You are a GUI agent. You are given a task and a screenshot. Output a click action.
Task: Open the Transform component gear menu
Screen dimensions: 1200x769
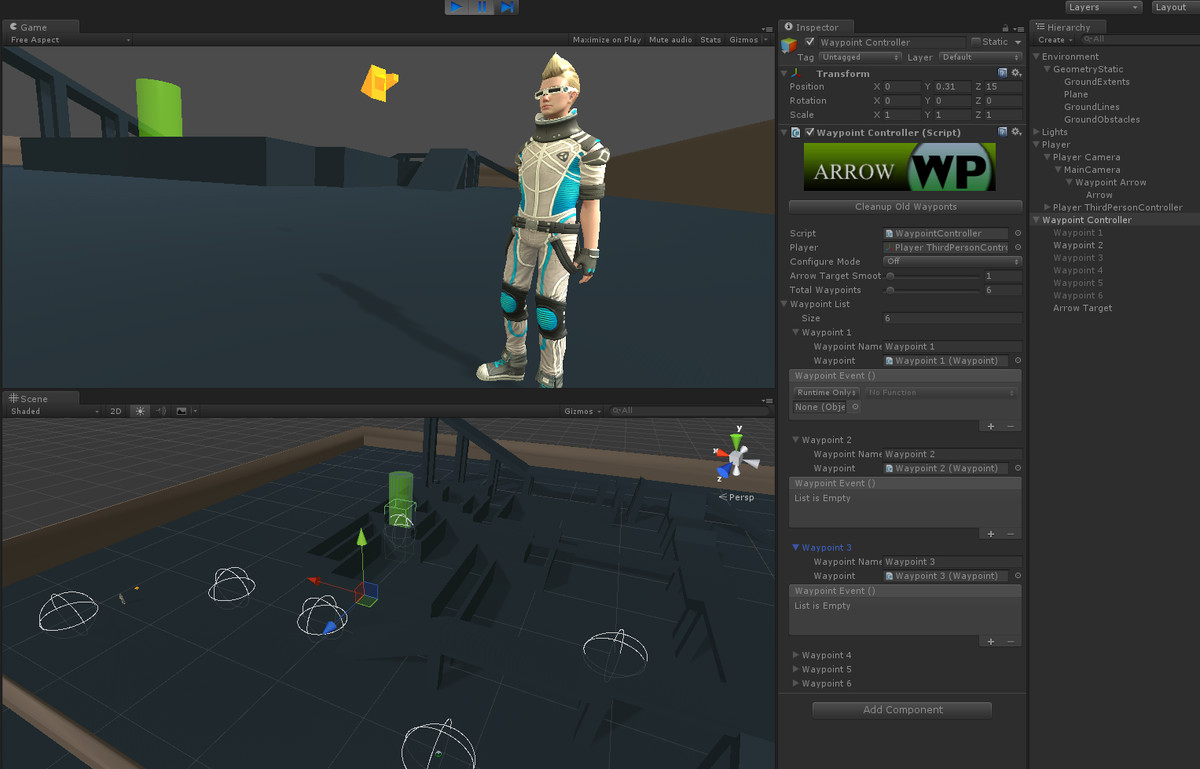point(1016,73)
